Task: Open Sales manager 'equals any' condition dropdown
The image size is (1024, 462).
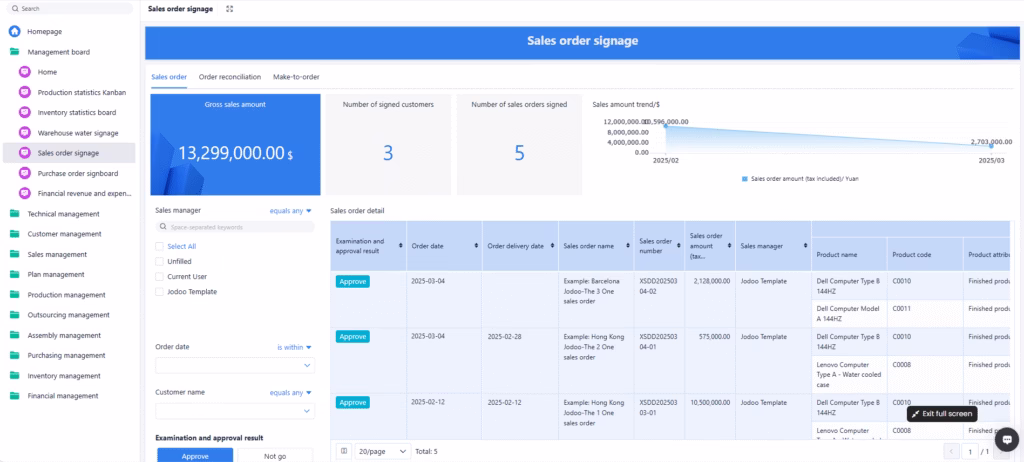Action: [291, 211]
